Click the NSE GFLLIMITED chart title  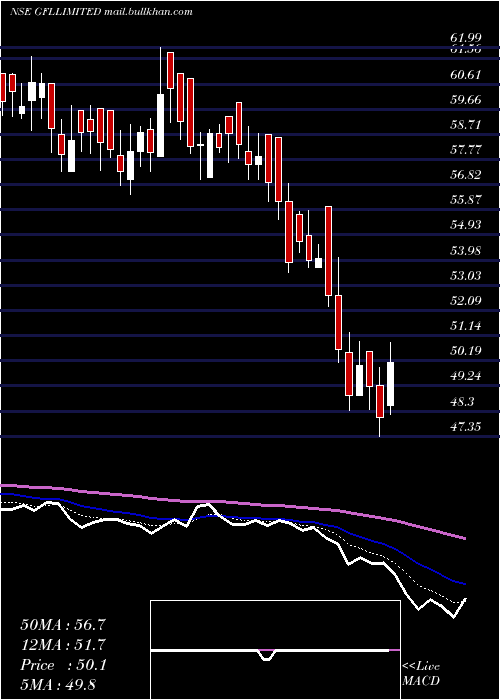[101, 12]
